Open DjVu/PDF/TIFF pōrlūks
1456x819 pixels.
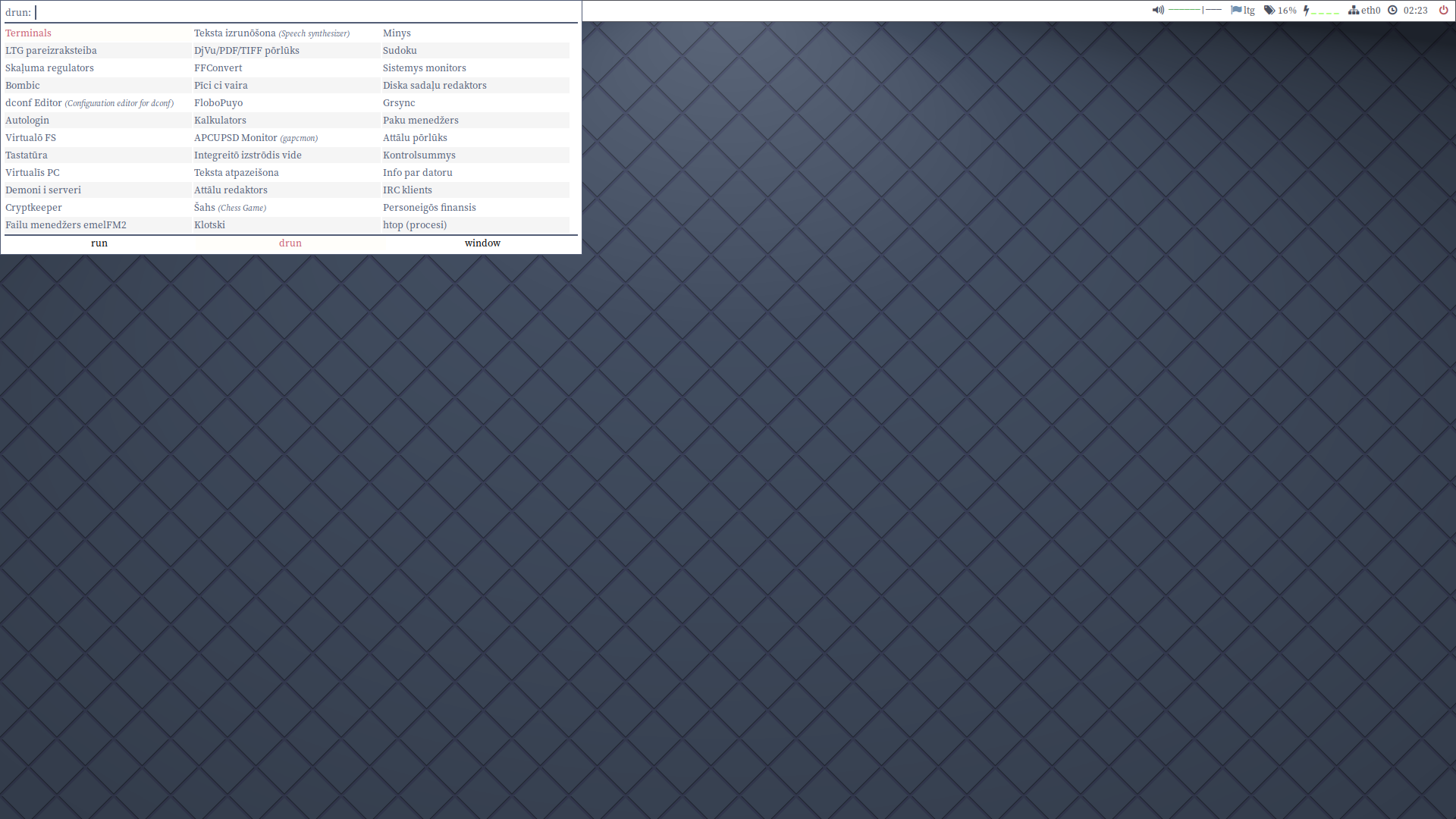click(x=286, y=51)
